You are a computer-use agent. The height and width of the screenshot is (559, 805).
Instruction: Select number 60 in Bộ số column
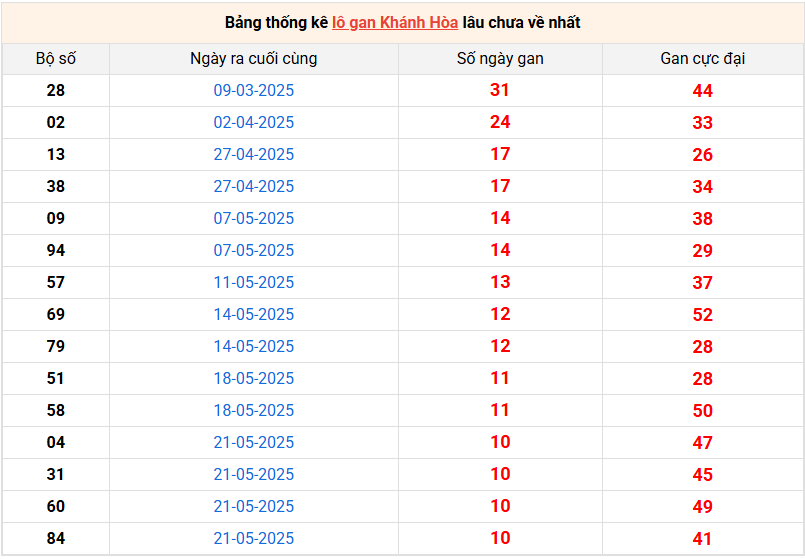(x=56, y=507)
